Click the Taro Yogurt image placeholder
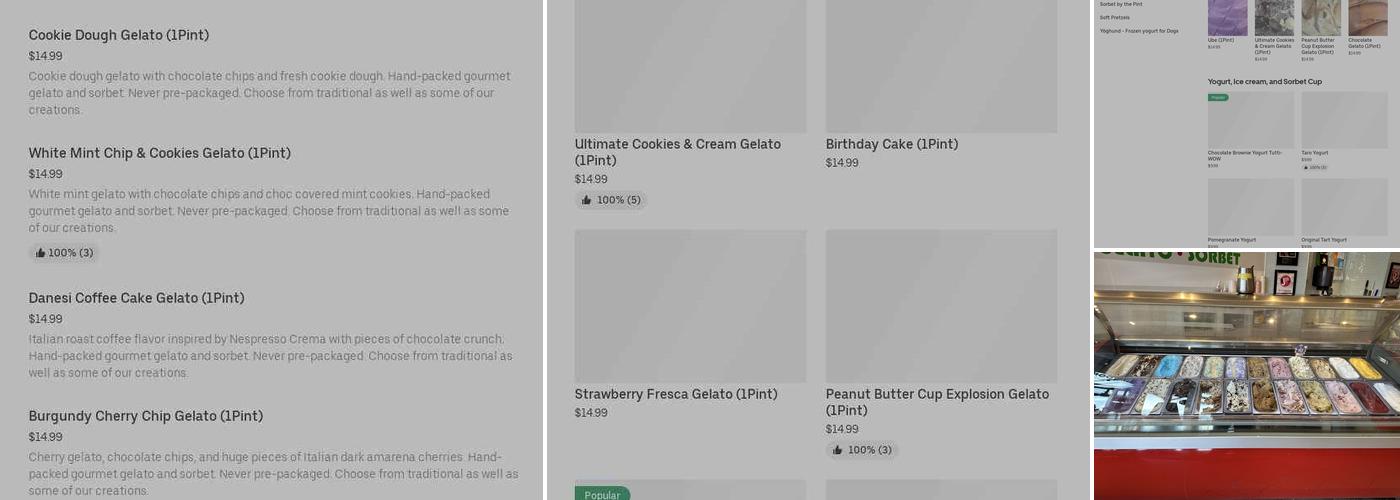This screenshot has width=1400, height=500. [1344, 120]
